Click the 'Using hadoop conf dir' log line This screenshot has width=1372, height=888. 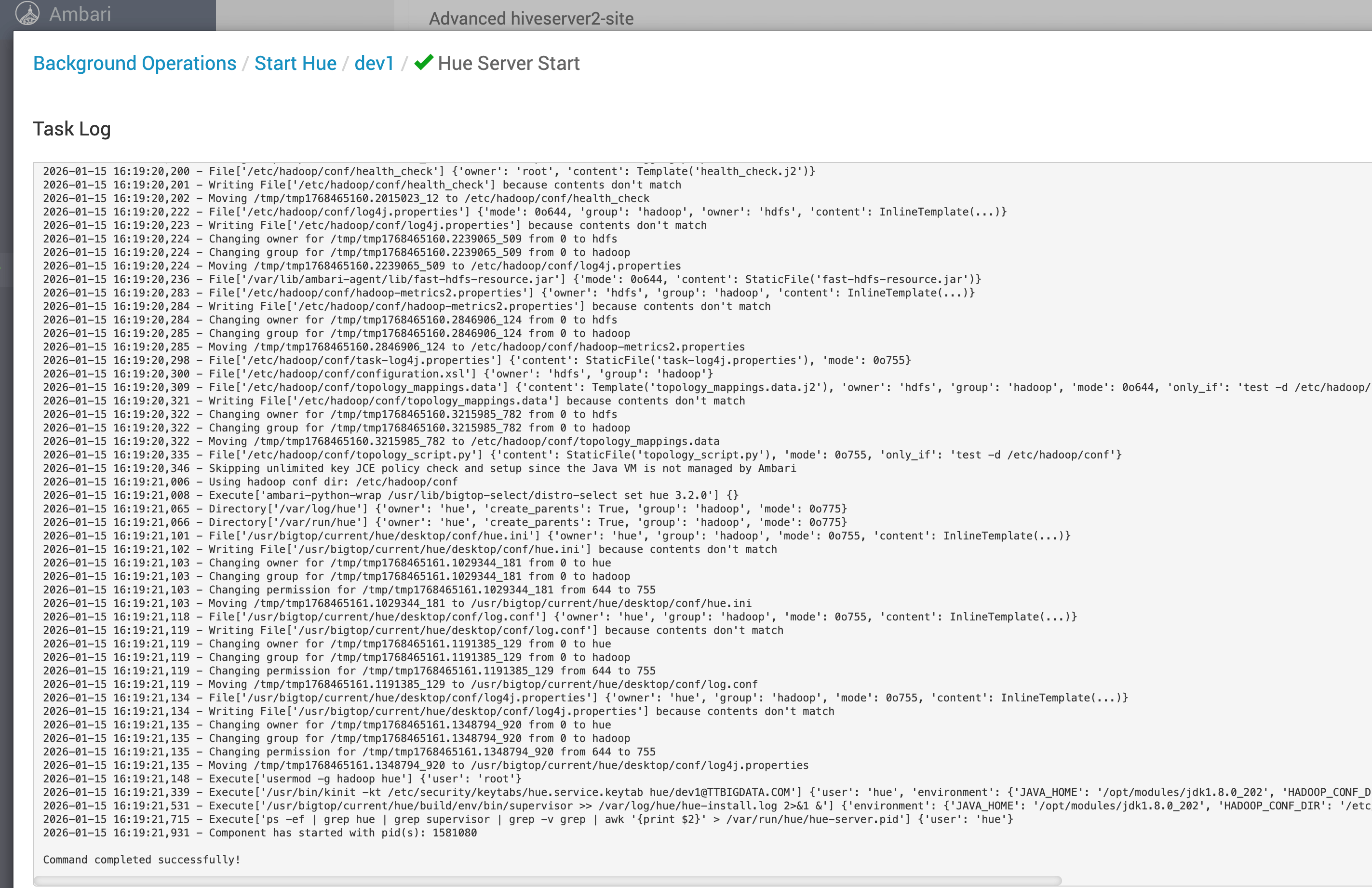pos(250,482)
